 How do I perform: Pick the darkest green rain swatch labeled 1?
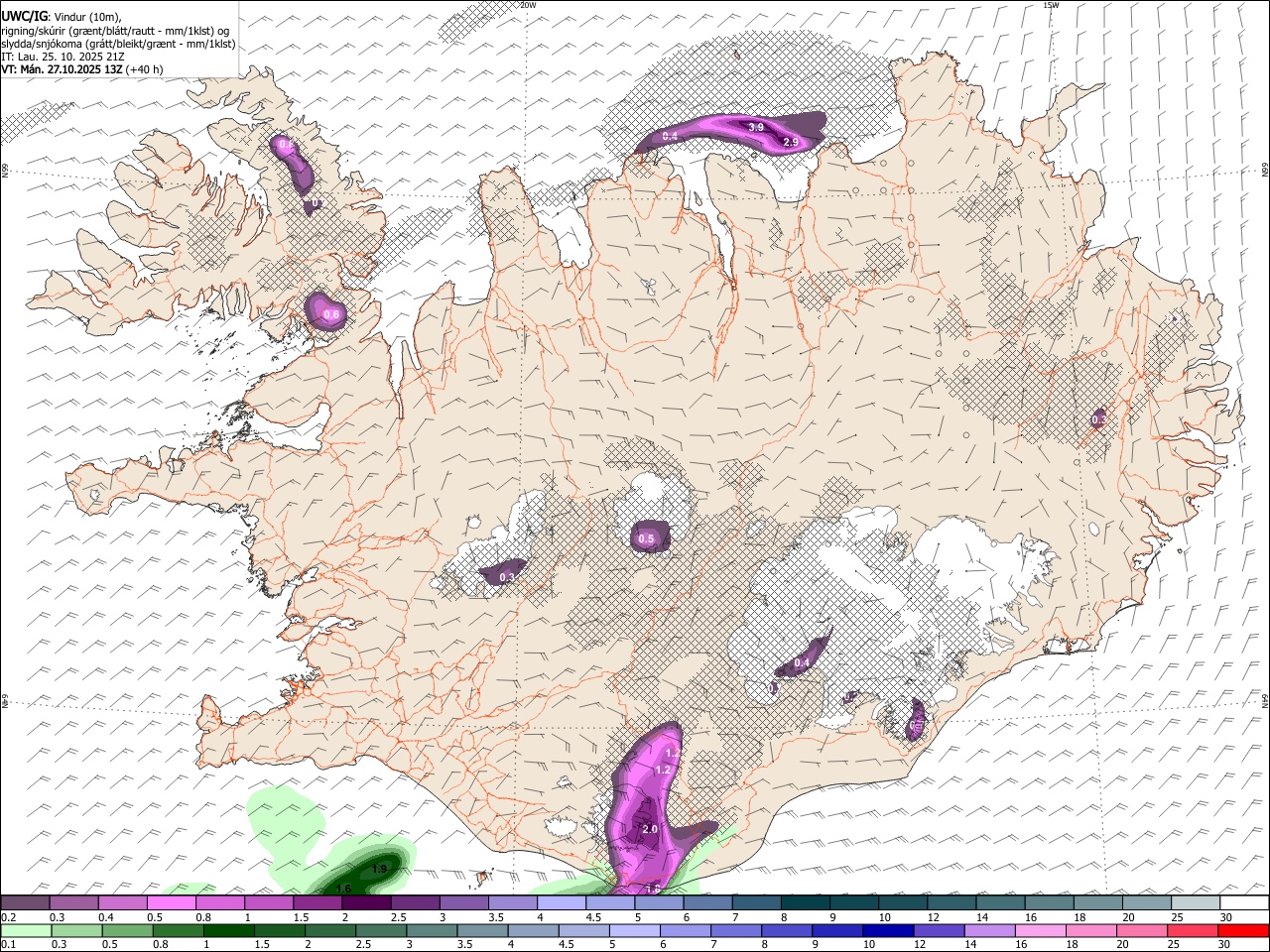click(228, 930)
